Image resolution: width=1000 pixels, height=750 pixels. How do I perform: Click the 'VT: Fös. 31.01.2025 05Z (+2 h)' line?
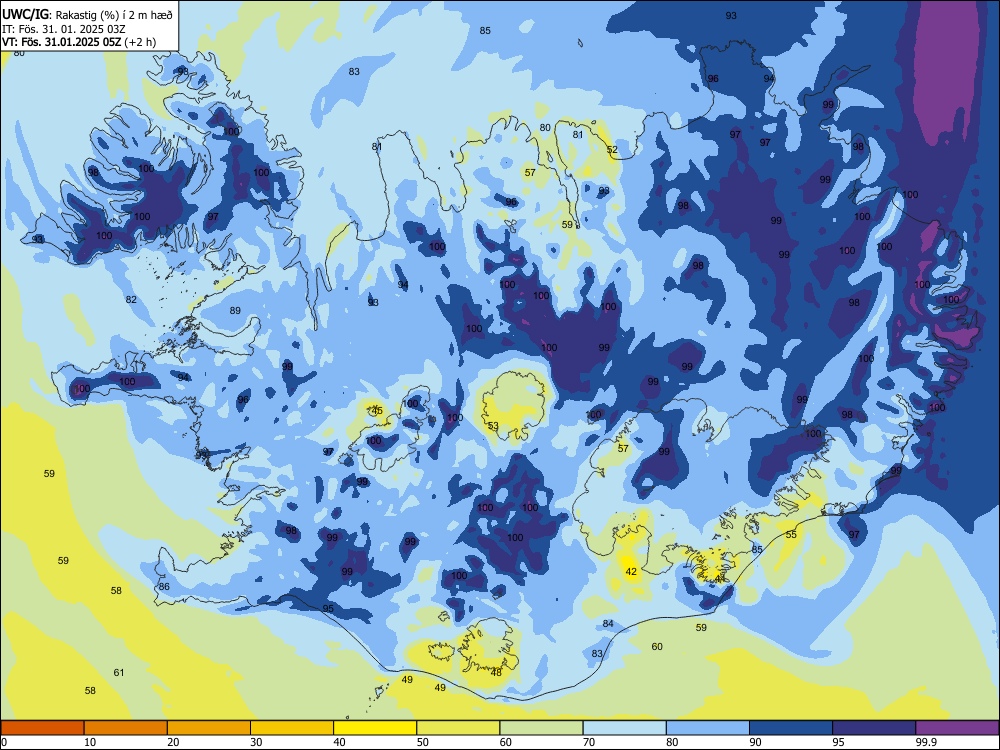coord(79,42)
